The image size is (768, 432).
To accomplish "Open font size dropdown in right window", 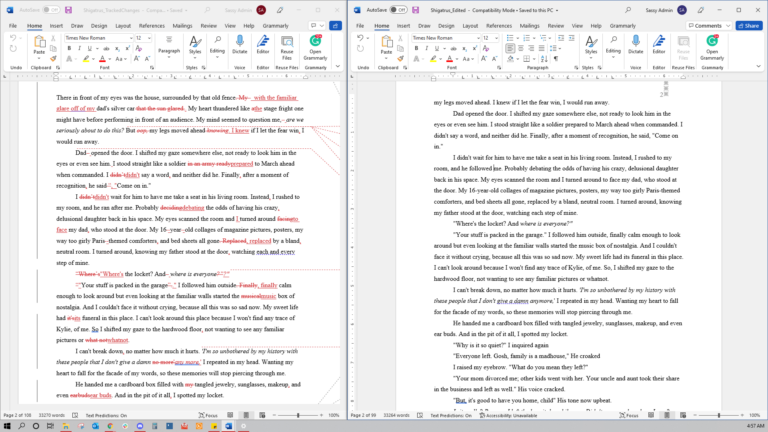I will [x=496, y=38].
